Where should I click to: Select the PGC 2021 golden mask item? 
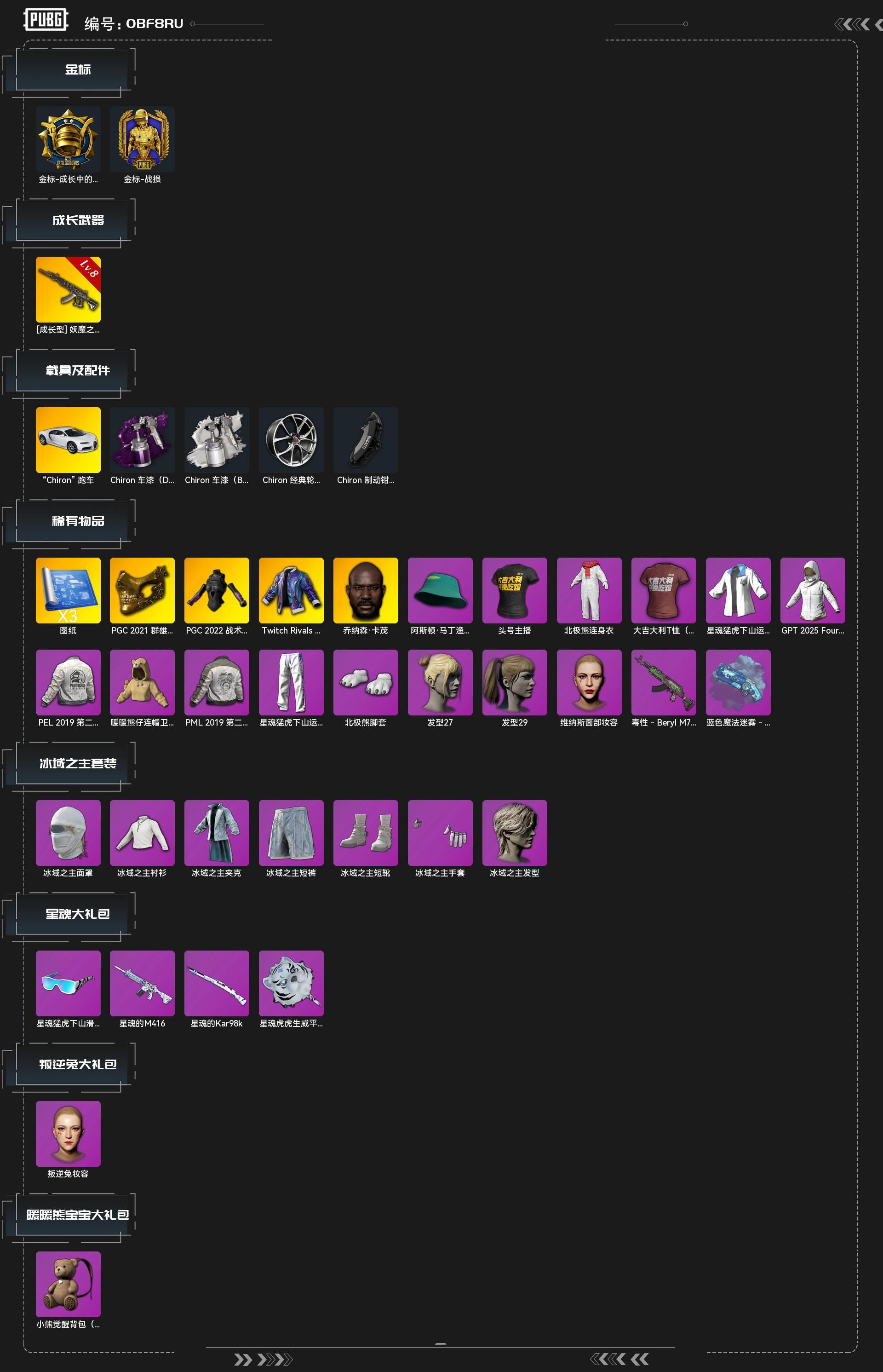(x=142, y=590)
